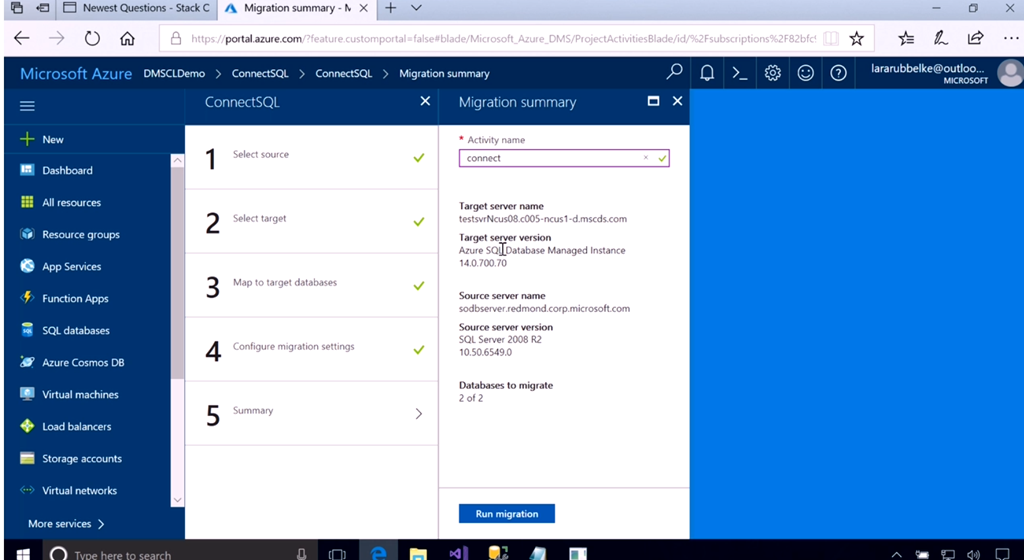Expand More services in sidebar
The width and height of the screenshot is (1024, 560).
pos(67,523)
